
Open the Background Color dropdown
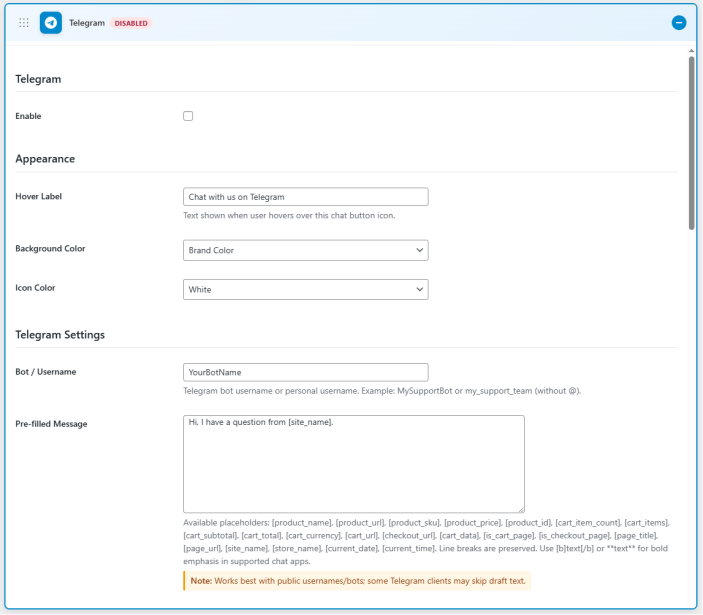pos(306,250)
